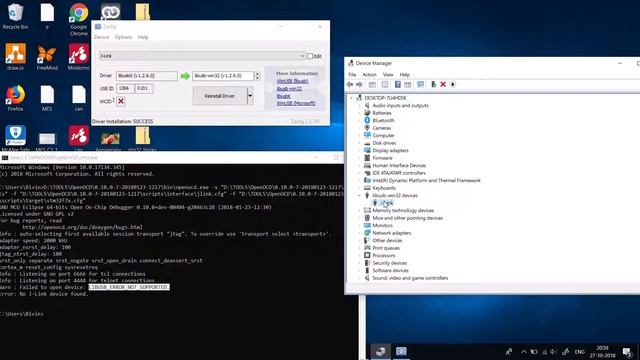Collapse libusb-win32 devices node
Image resolution: width=640 pixels, height=360 pixels.
click(359, 196)
